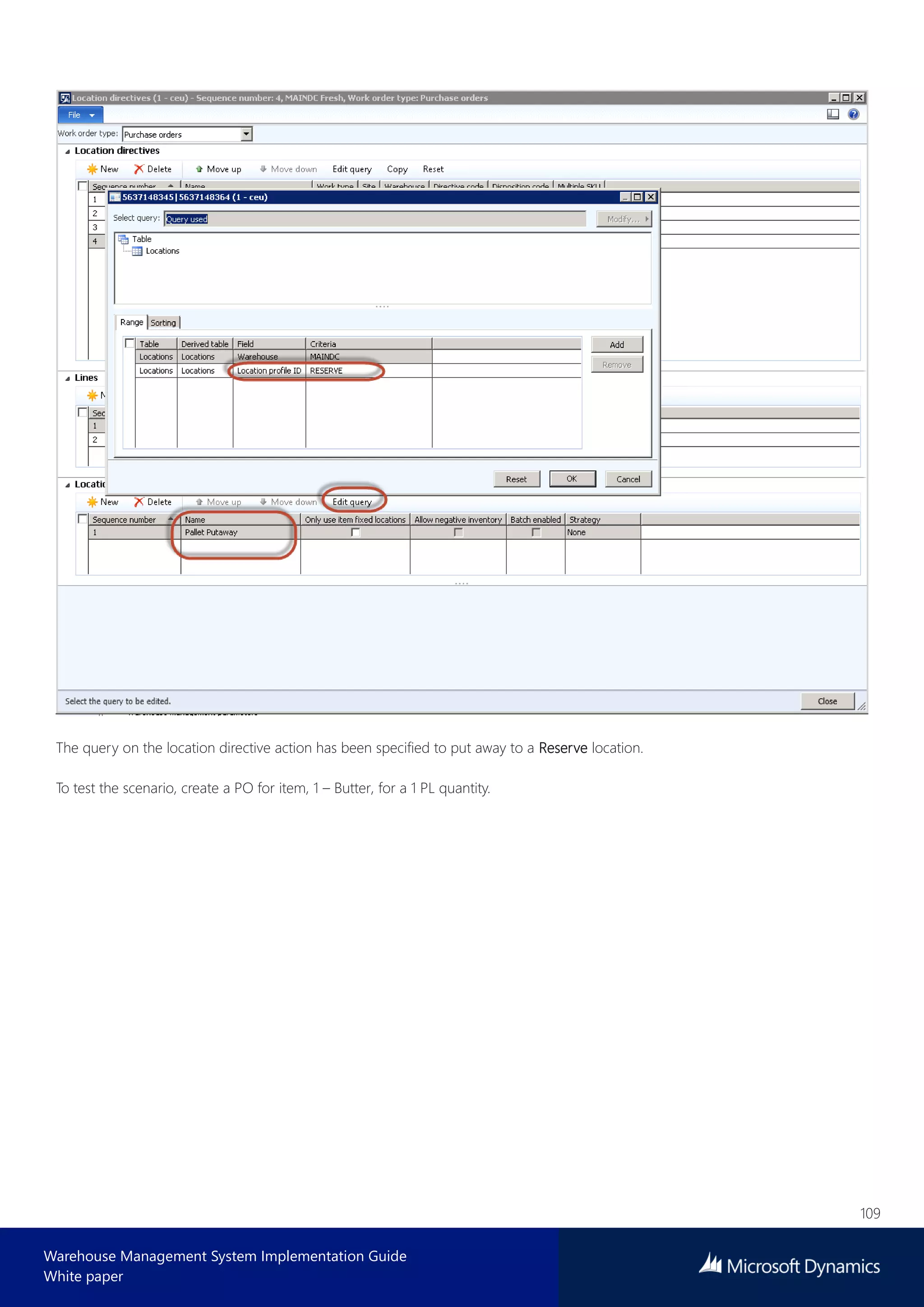Select the Pallet Putaway name cell
The image size is (924, 1307).
tap(240, 533)
